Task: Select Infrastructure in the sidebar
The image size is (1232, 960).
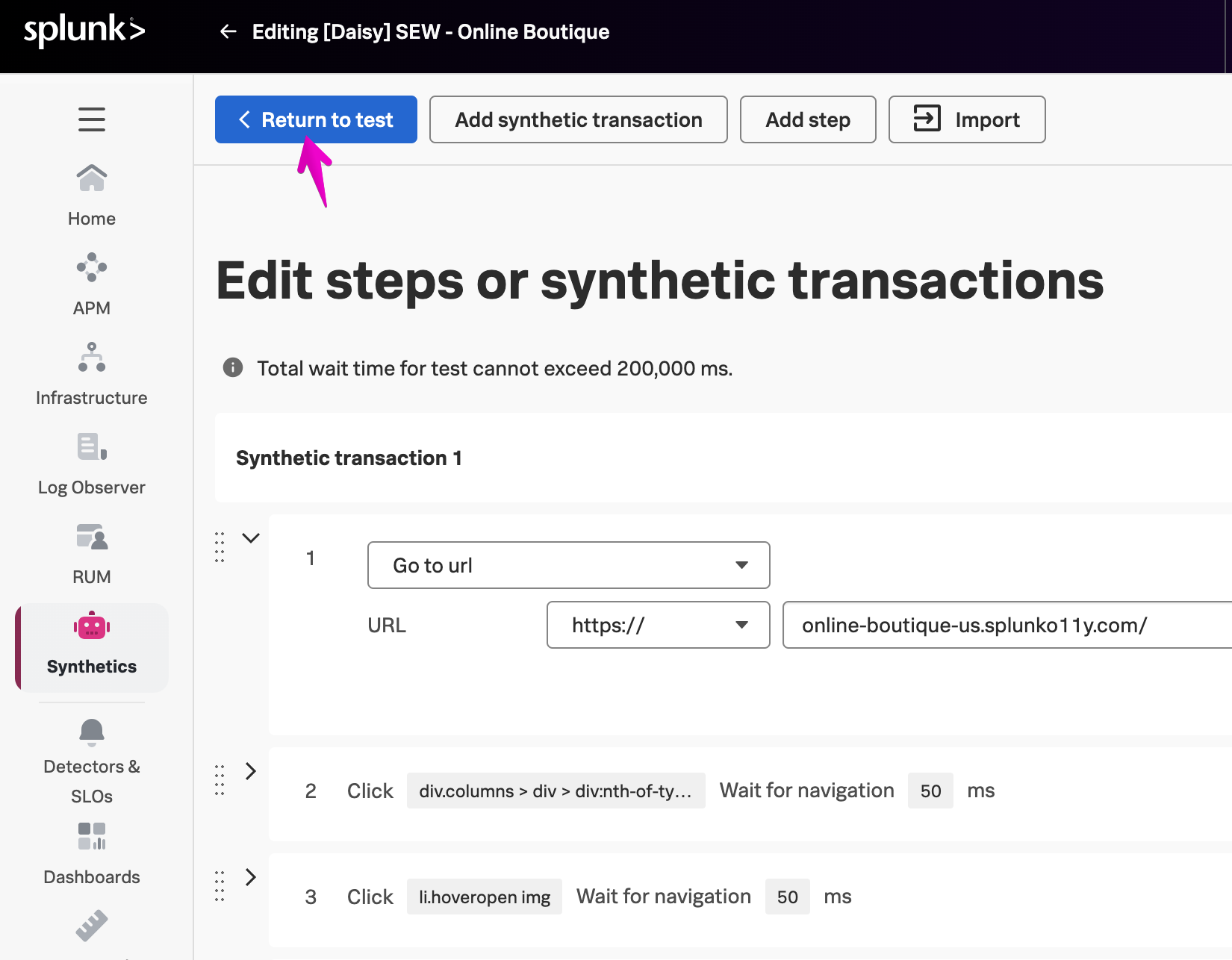Action: coord(91,373)
